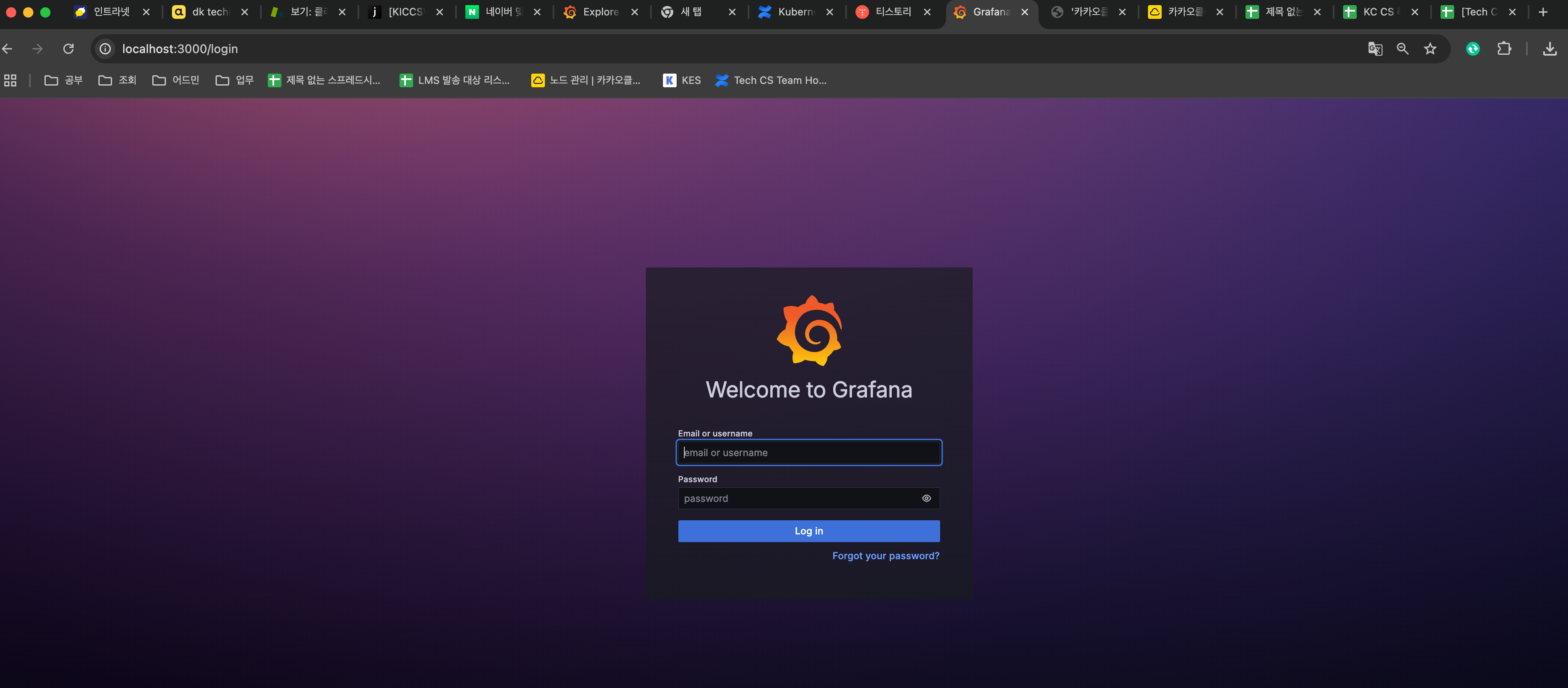
Task: Go back with the browser back arrow
Action: tap(8, 49)
